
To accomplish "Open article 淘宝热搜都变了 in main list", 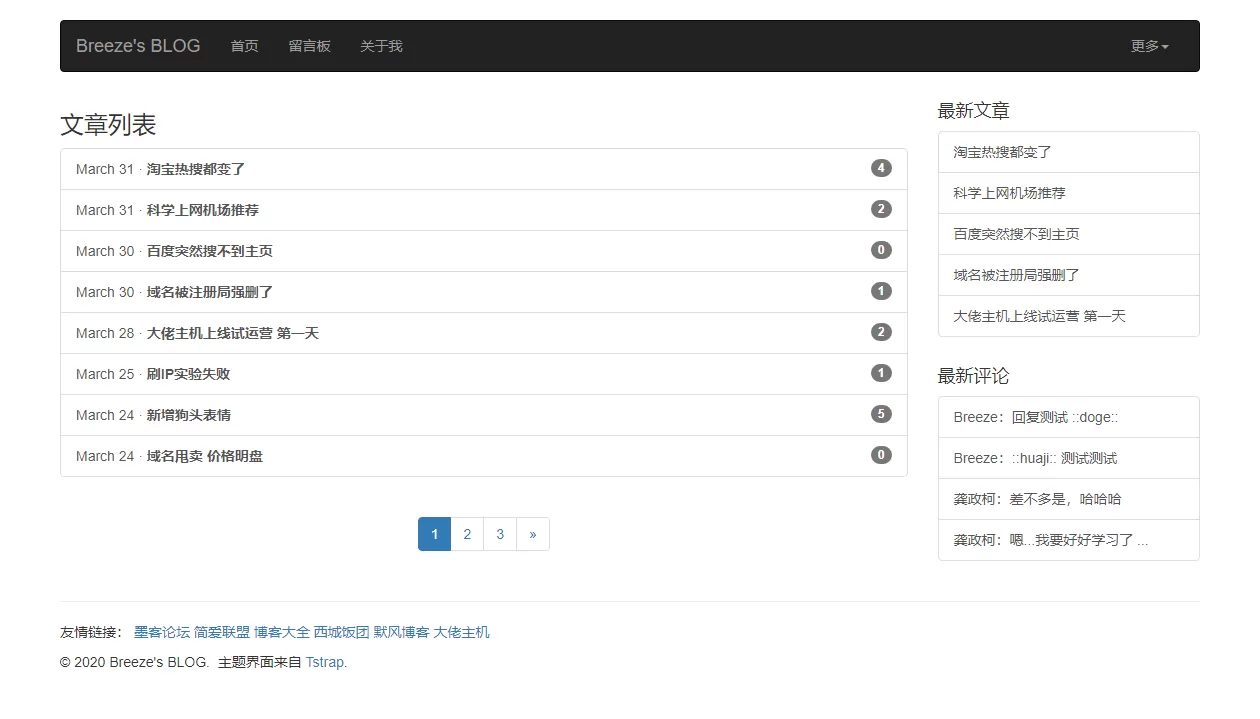I will point(196,169).
